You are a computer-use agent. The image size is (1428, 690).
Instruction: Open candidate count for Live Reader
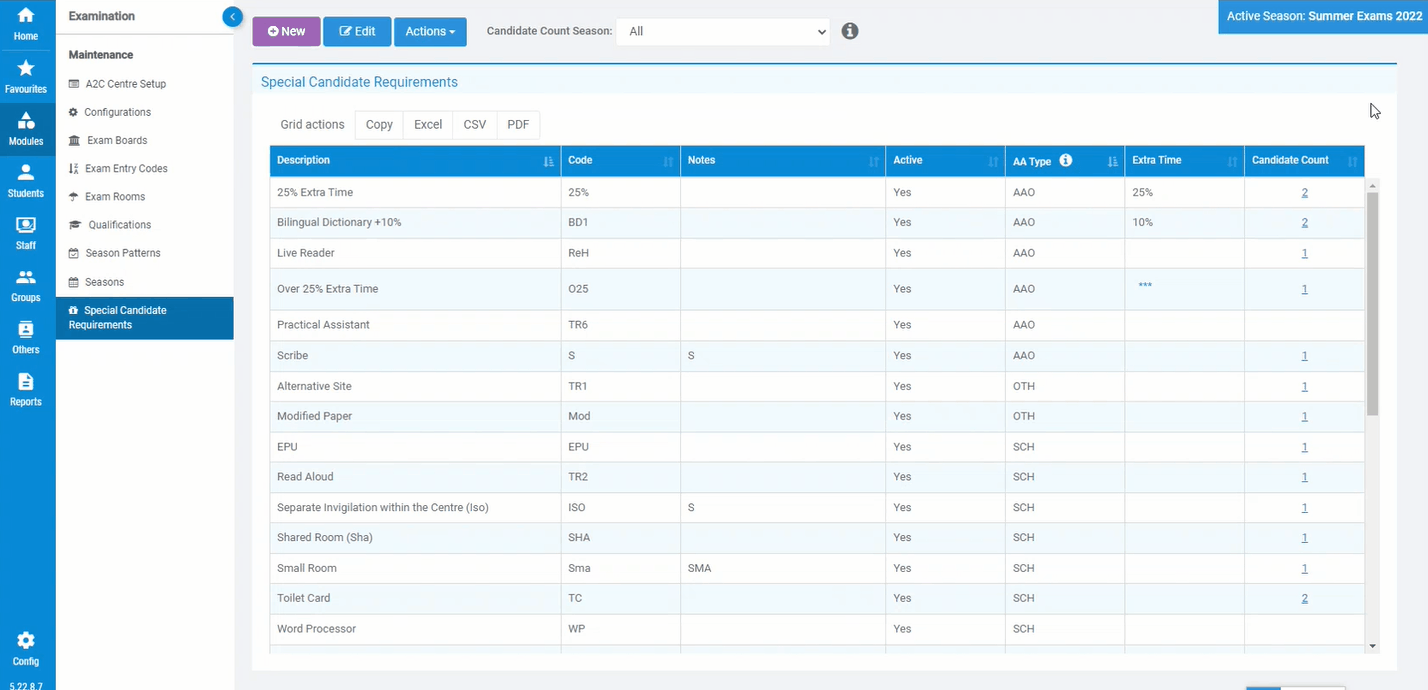[1304, 253]
